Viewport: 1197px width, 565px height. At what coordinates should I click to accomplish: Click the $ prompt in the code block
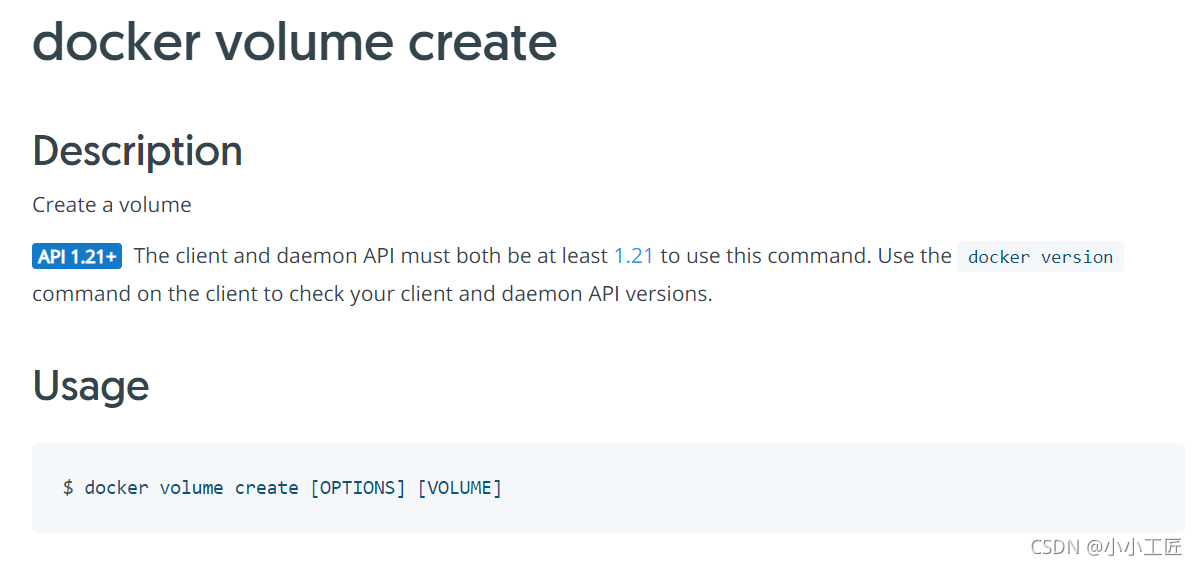tap(68, 488)
